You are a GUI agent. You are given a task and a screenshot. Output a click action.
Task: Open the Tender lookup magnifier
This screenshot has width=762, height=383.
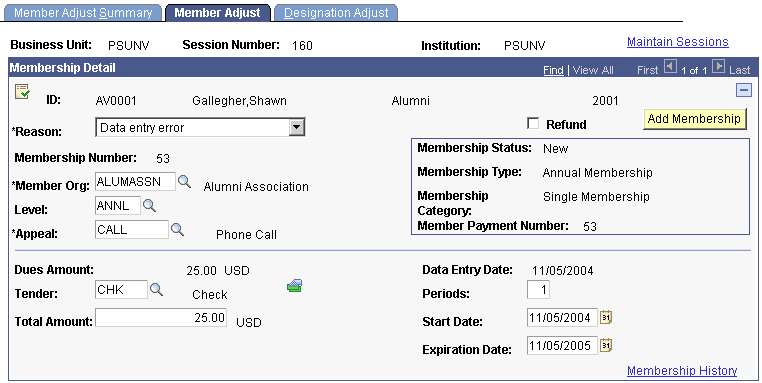(156, 290)
